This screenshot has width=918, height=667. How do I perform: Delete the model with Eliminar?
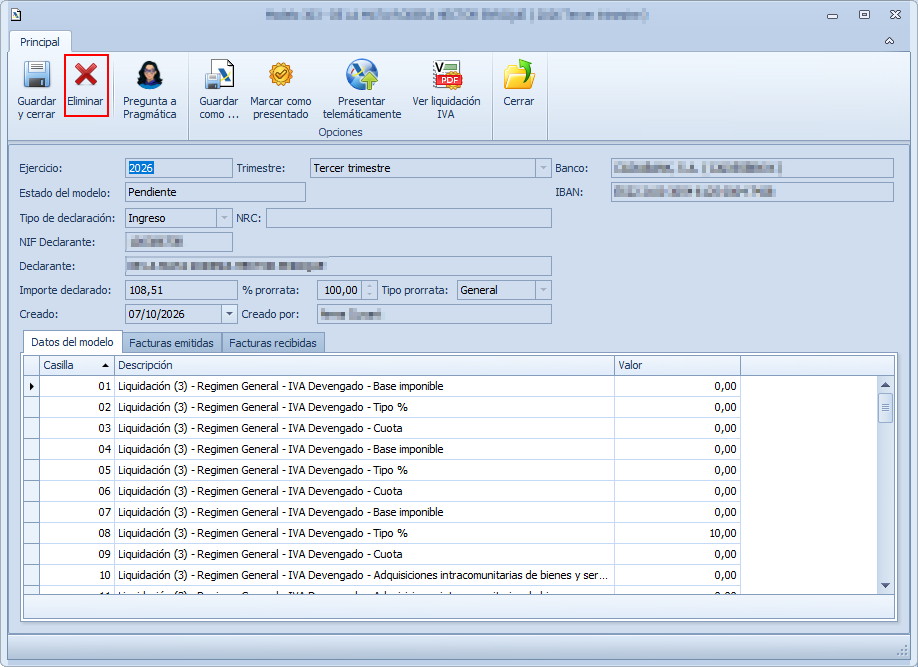click(x=85, y=85)
